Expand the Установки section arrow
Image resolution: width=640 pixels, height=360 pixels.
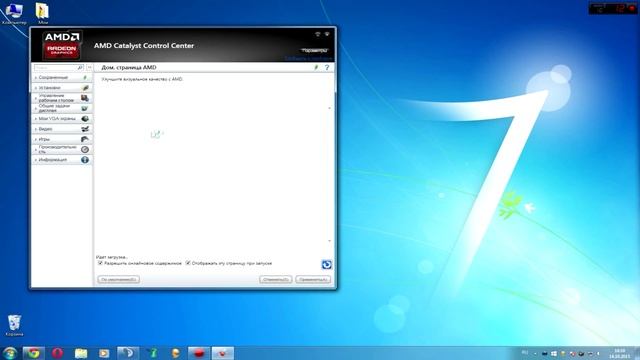pos(36,88)
